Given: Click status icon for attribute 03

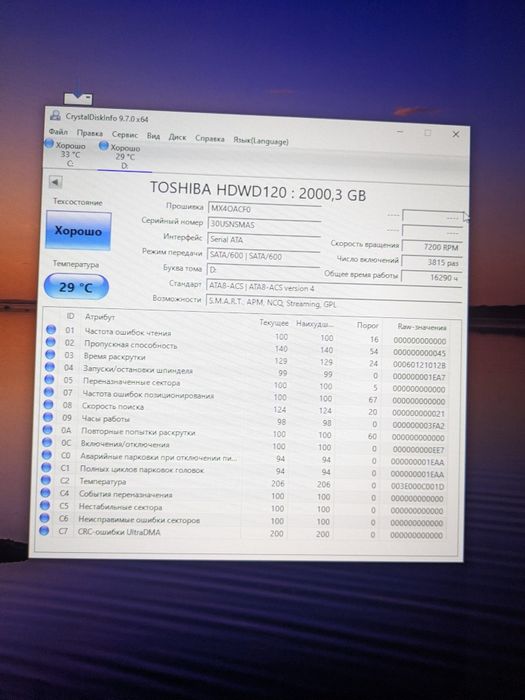Looking at the screenshot, I should 50,354.
